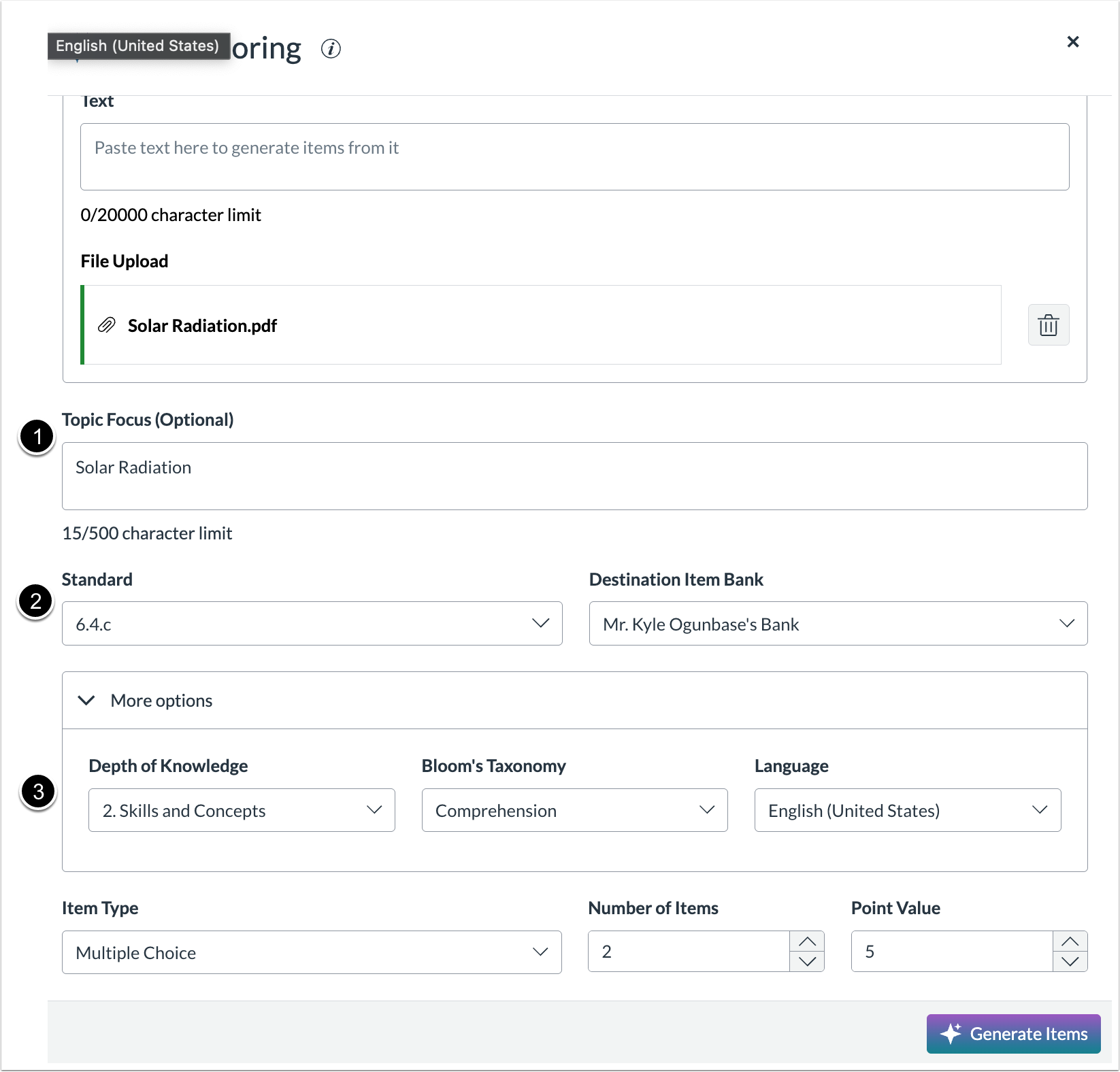This screenshot has height=1072, width=1120.
Task: Select the Solar Radiation.pdf file name
Action: coord(202,326)
